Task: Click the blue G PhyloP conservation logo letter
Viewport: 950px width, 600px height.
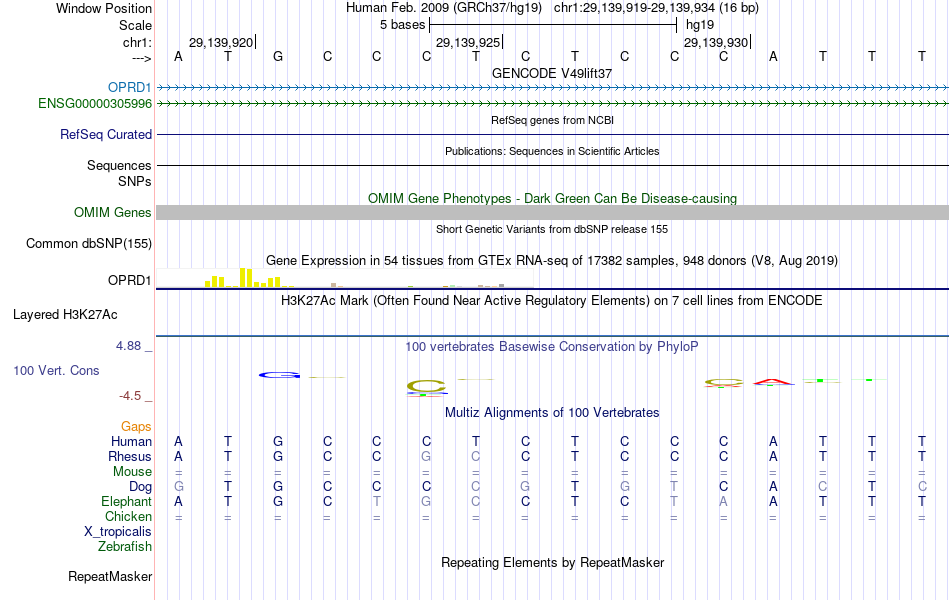Action: click(x=279, y=375)
